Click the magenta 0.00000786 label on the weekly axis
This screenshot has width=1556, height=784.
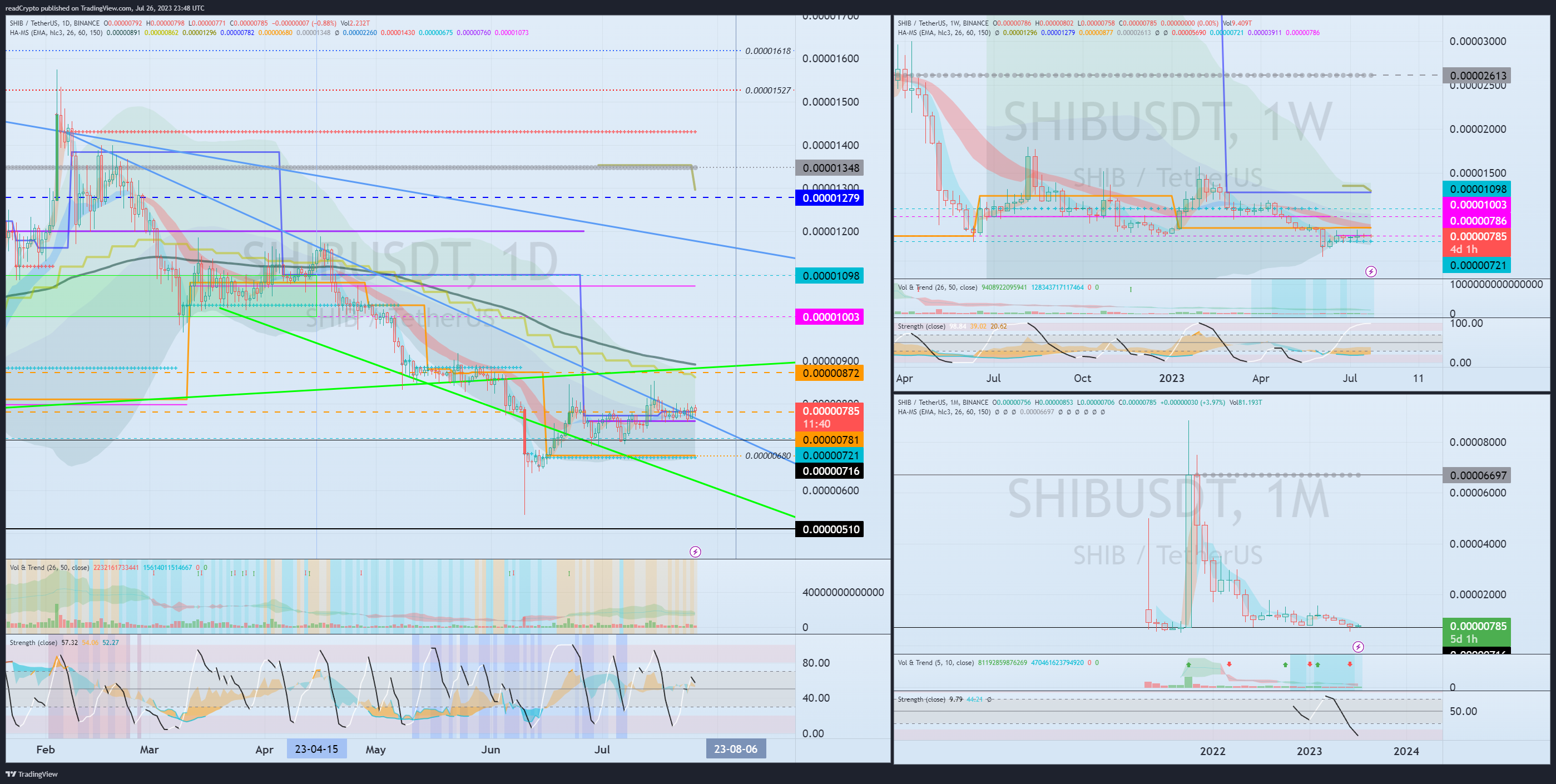[x=1476, y=220]
